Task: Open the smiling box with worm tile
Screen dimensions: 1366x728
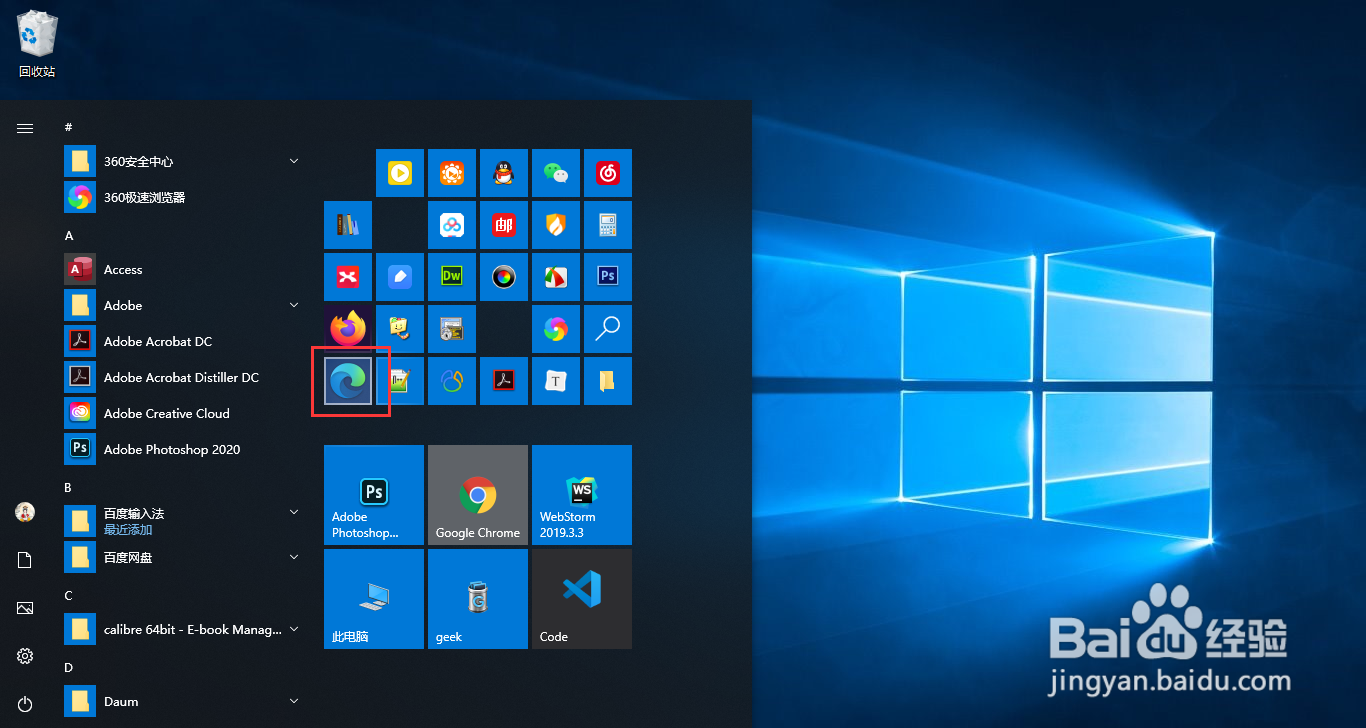Action: coord(400,329)
